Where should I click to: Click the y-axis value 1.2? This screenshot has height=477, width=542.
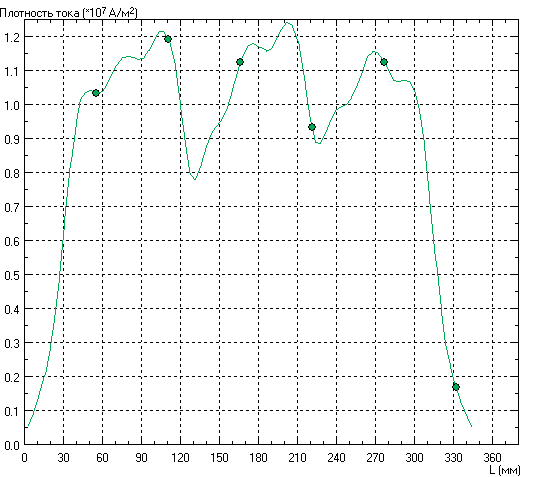pyautogui.click(x=12, y=37)
